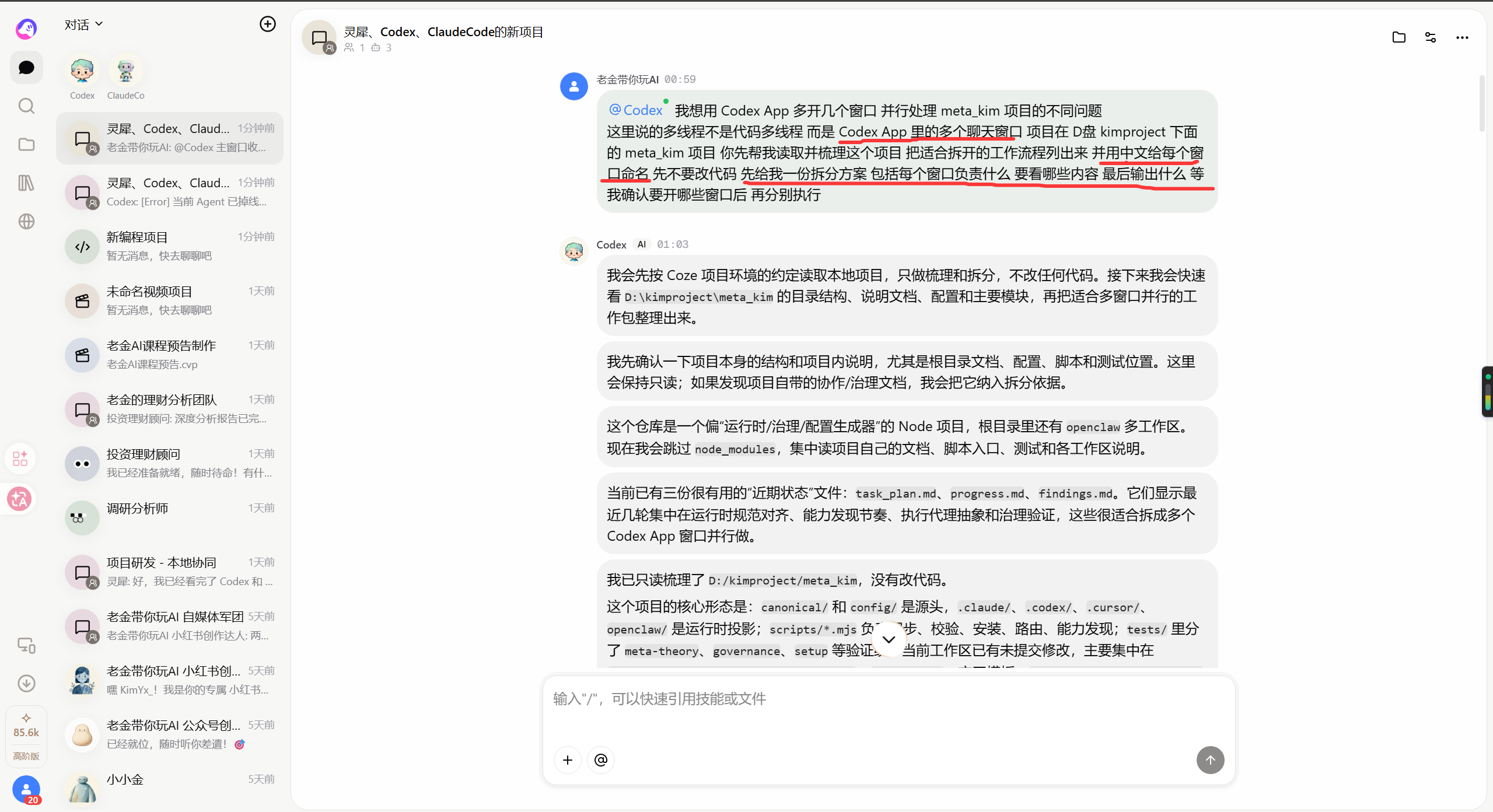Click the download icon in left rail
This screenshot has height=812, width=1493.
pyautogui.click(x=26, y=684)
